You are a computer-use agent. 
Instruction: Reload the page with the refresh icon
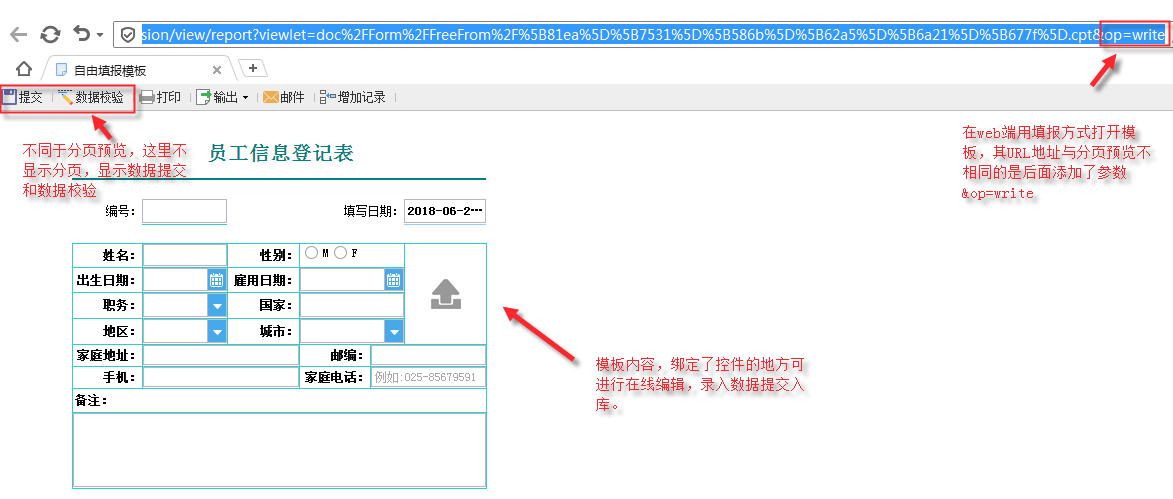[50, 34]
